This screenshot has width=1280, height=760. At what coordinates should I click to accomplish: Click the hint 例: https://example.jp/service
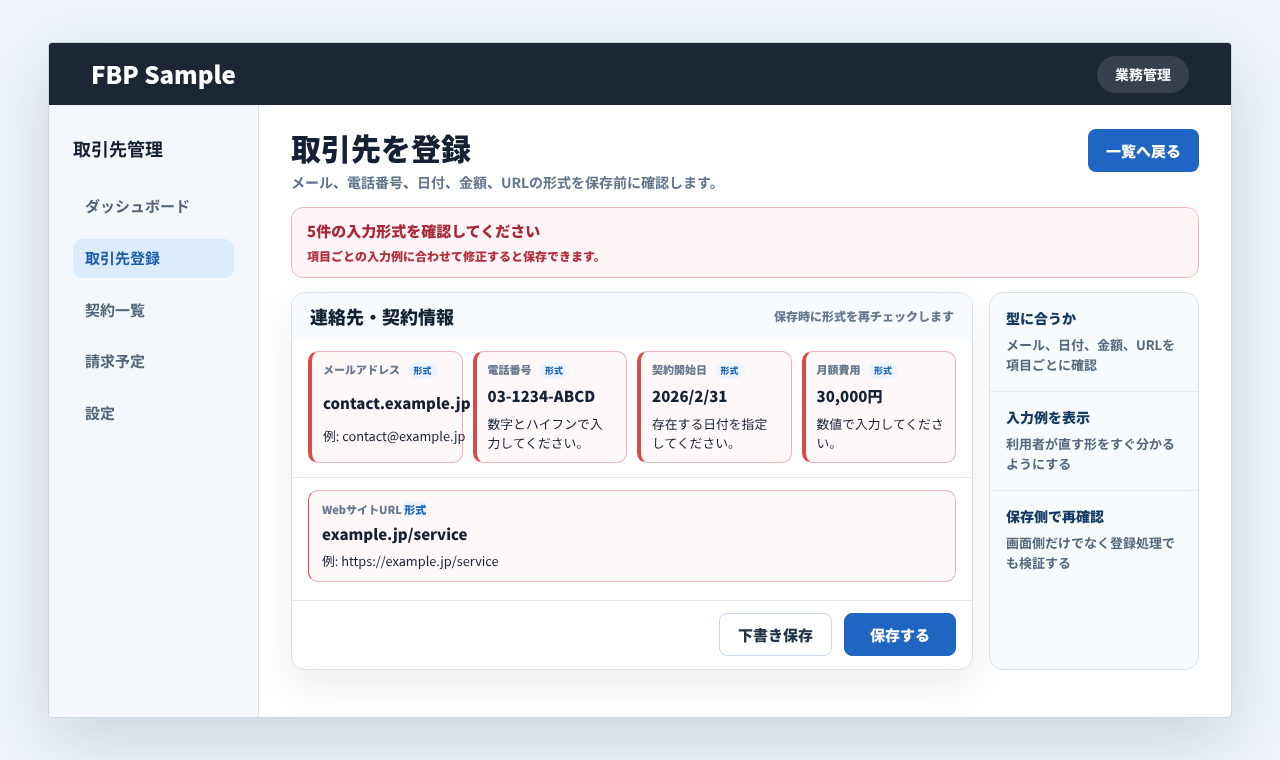[410, 561]
